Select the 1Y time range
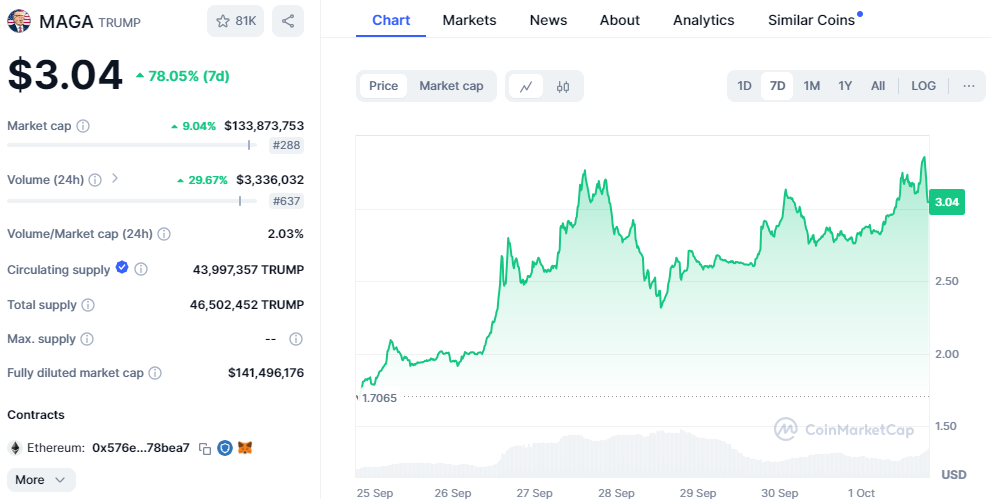 click(845, 86)
